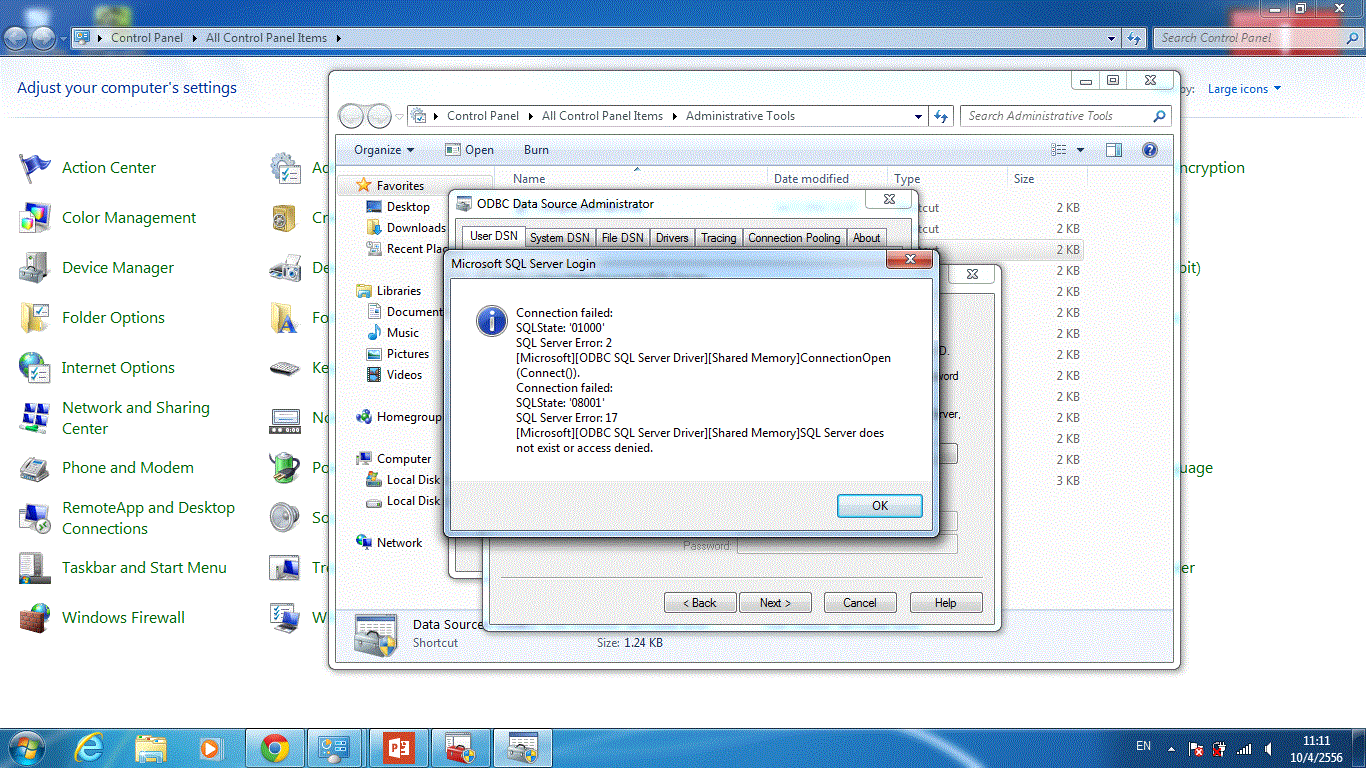
Task: Switch to the System DSN tab
Action: [560, 238]
